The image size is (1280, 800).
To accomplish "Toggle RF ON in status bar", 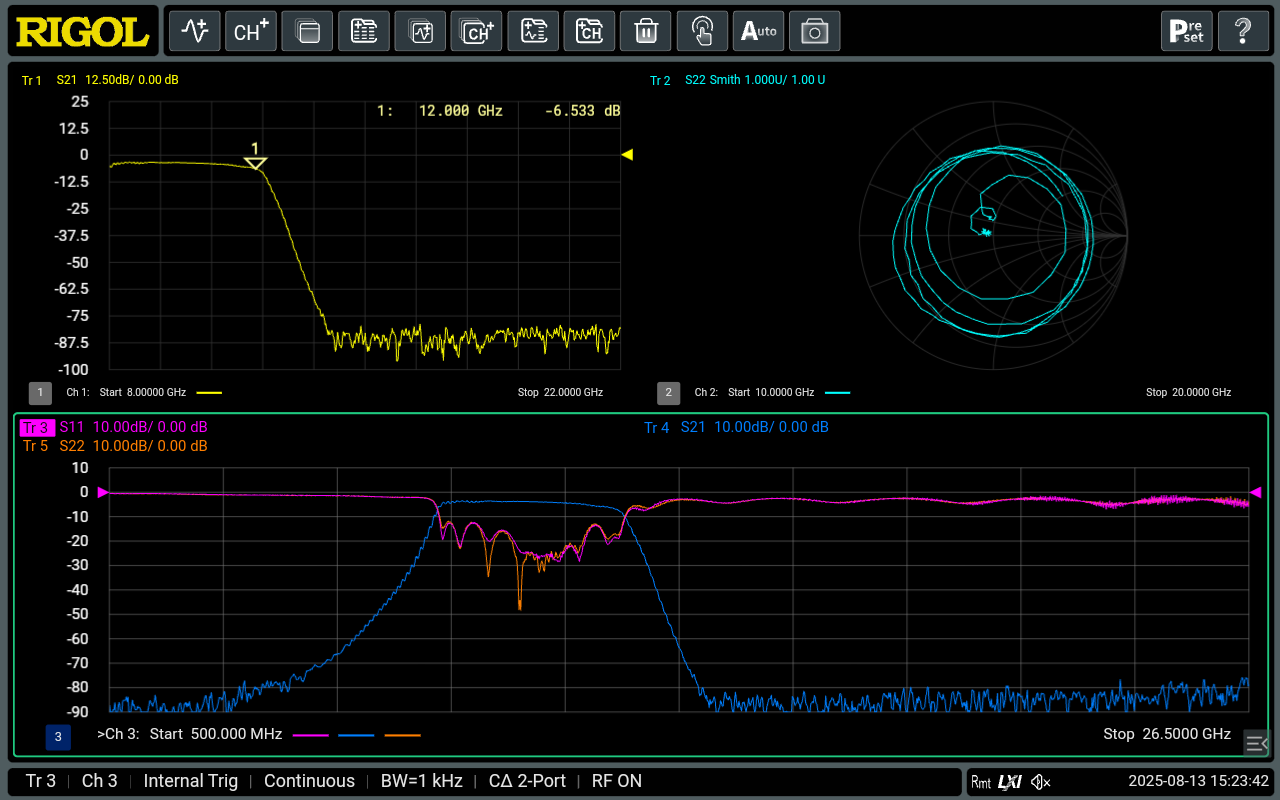I will tap(617, 781).
